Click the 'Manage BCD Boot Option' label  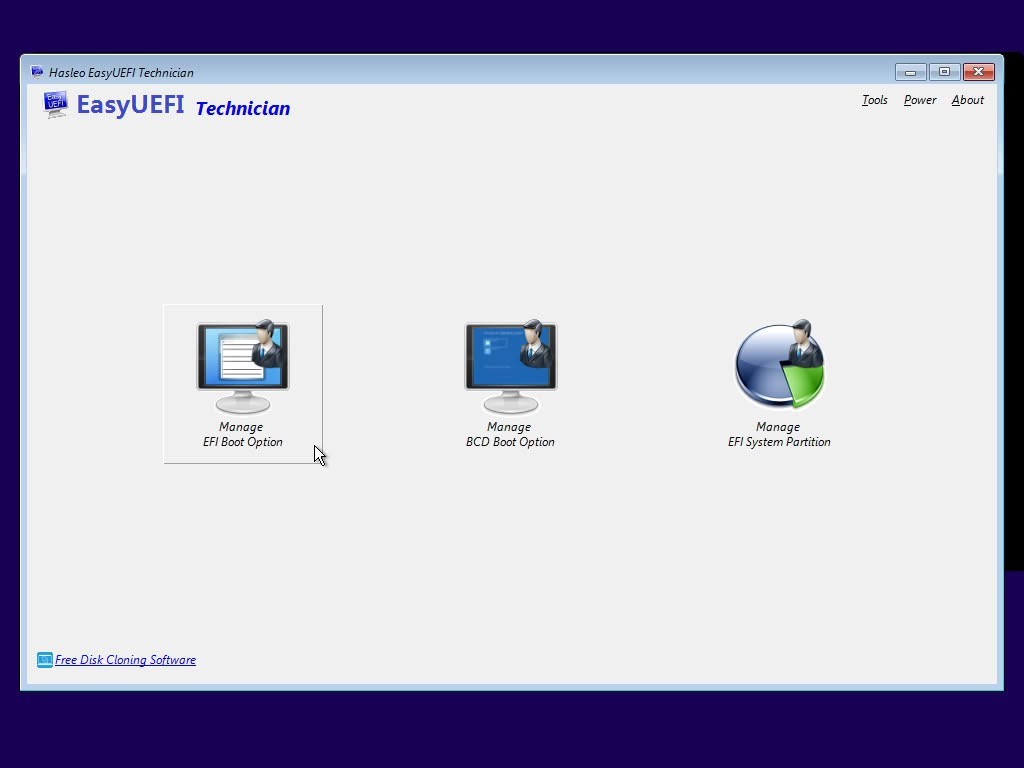(510, 434)
